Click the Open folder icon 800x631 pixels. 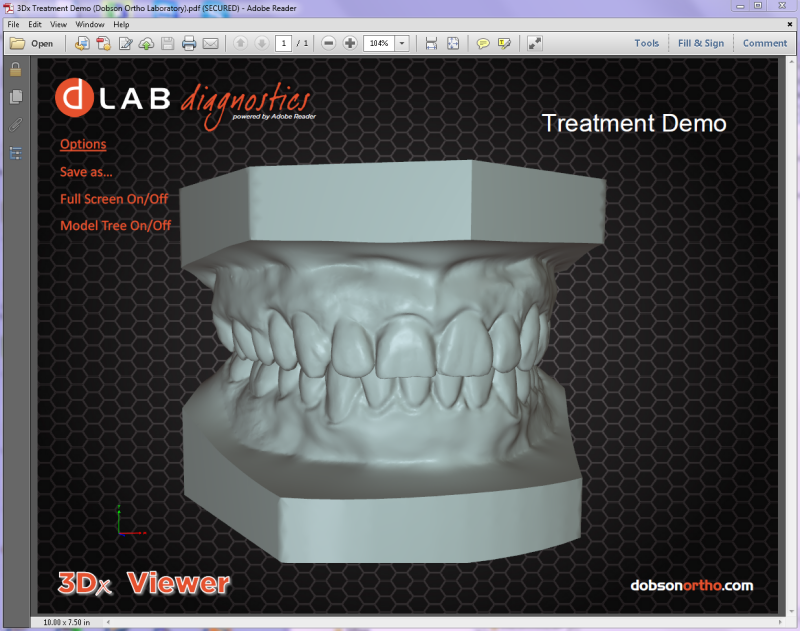pos(17,43)
